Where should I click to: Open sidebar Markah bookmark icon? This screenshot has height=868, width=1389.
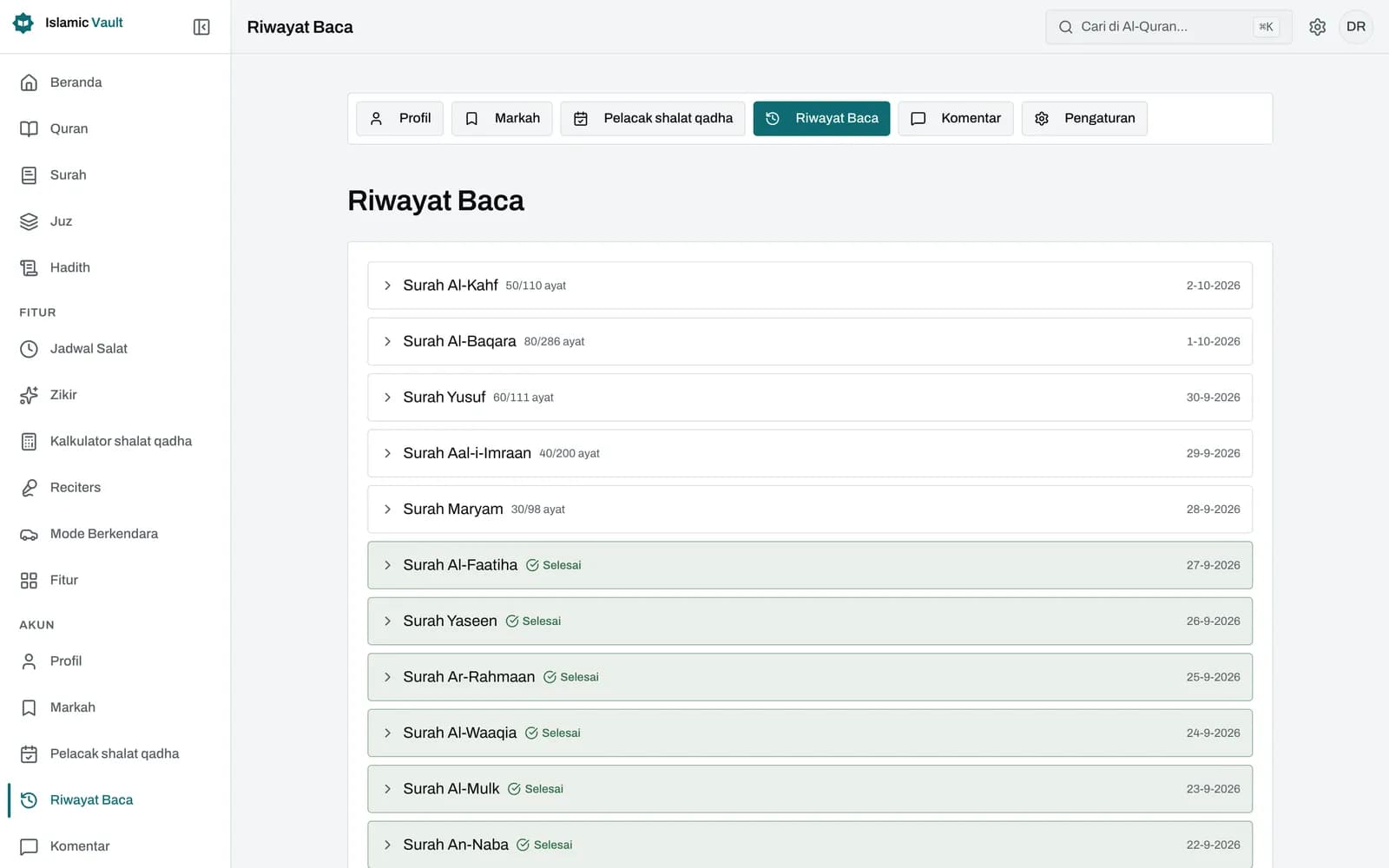(x=29, y=707)
